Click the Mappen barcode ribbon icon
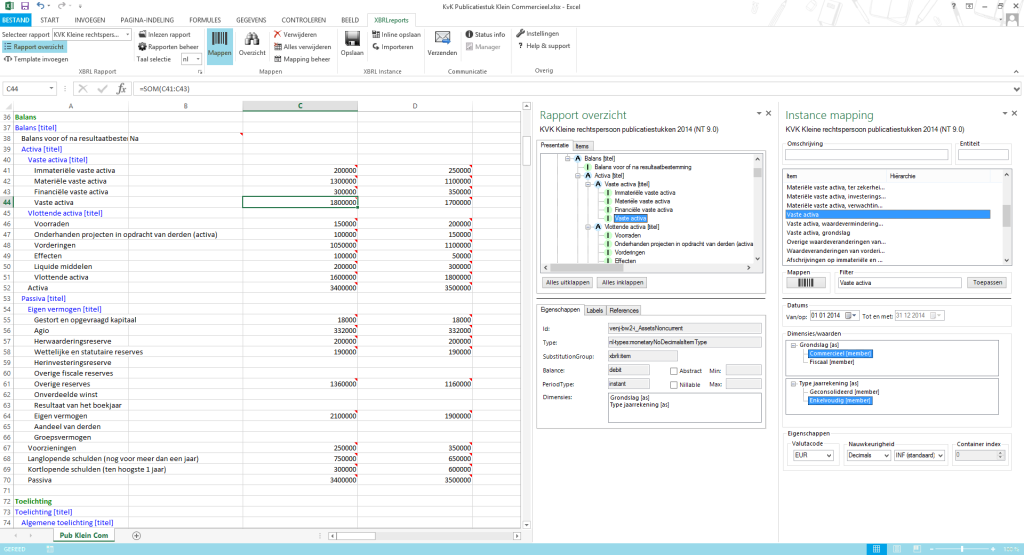The image size is (1024, 555). tap(219, 46)
